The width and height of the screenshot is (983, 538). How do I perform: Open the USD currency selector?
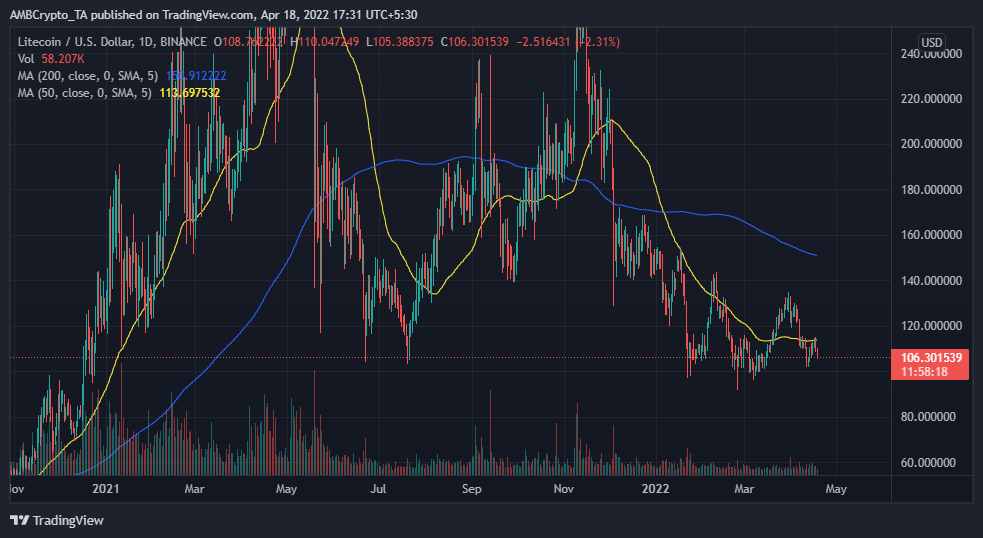point(931,42)
